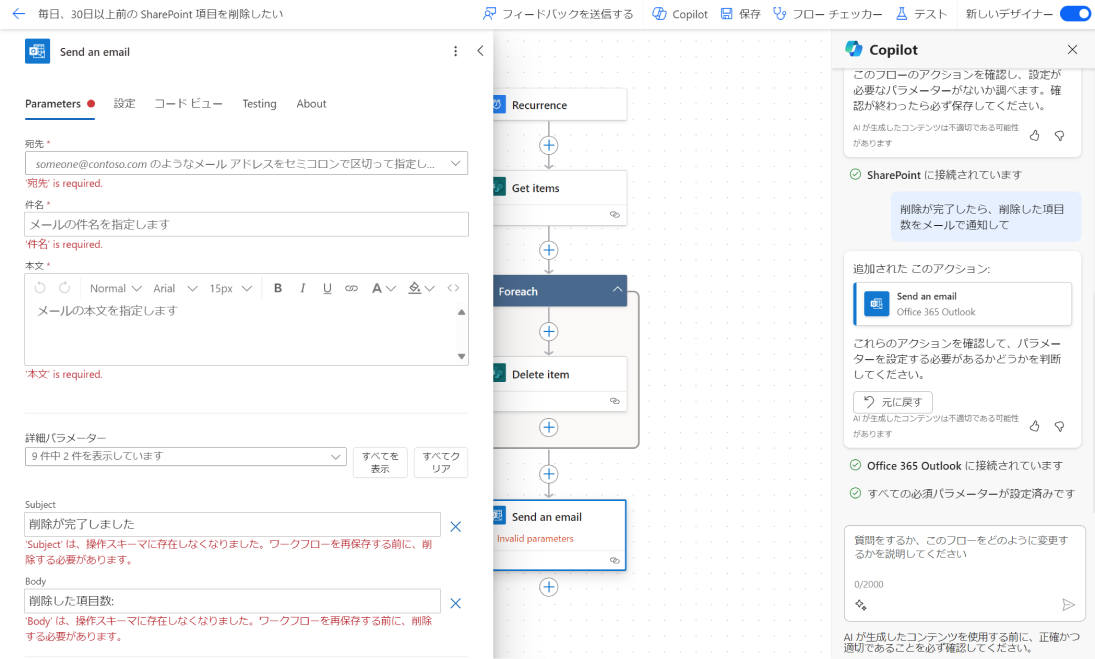This screenshot has height=659, width=1095.
Task: Click the 件名 subject input field
Action: (247, 224)
